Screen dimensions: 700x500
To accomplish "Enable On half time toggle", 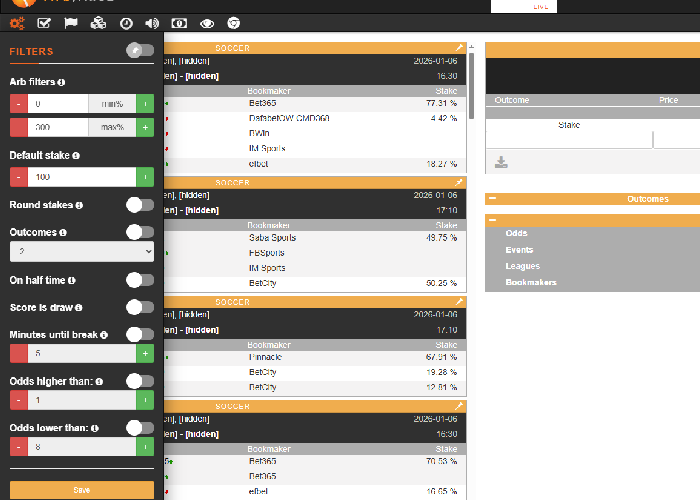I will point(140,280).
